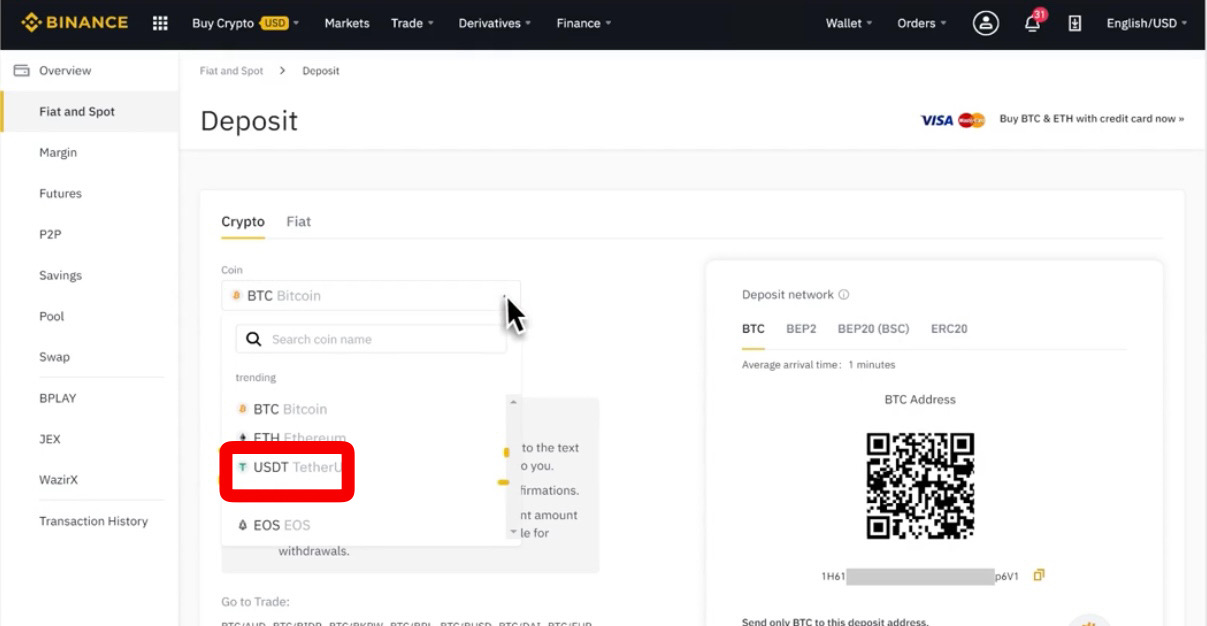Click the Search coin name field

(x=371, y=339)
